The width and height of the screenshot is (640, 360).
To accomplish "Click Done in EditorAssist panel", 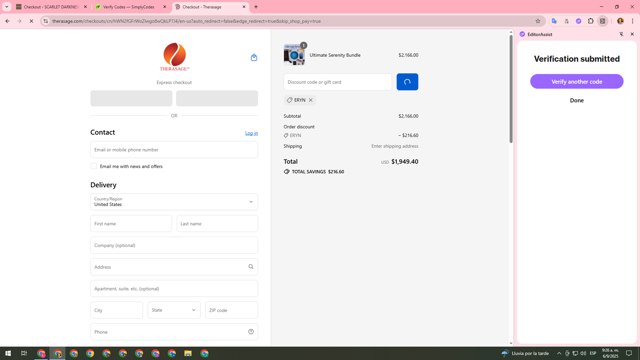I will pyautogui.click(x=576, y=100).
